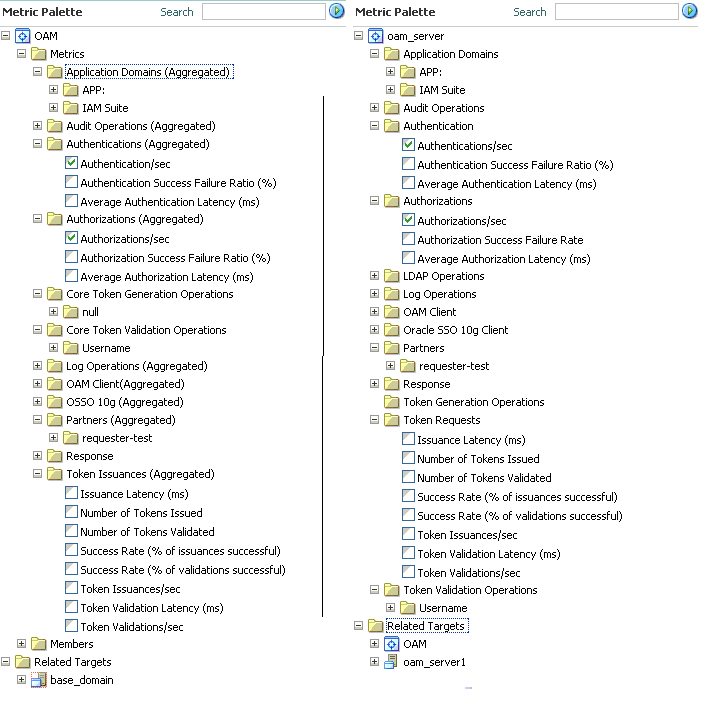The height and width of the screenshot is (711, 711).
Task: Click the oam_server root label
Action: pyautogui.click(x=415, y=36)
